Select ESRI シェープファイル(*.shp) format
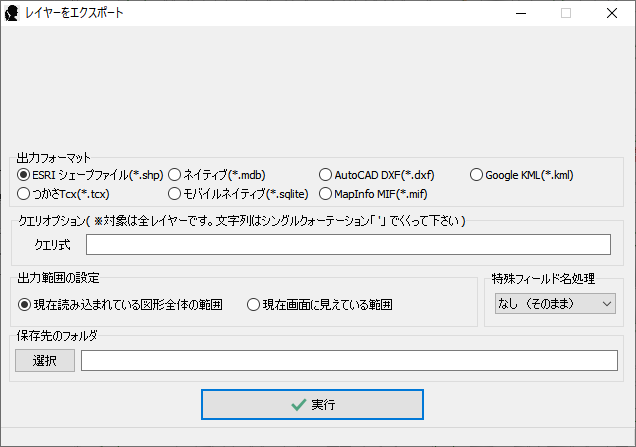 point(25,175)
